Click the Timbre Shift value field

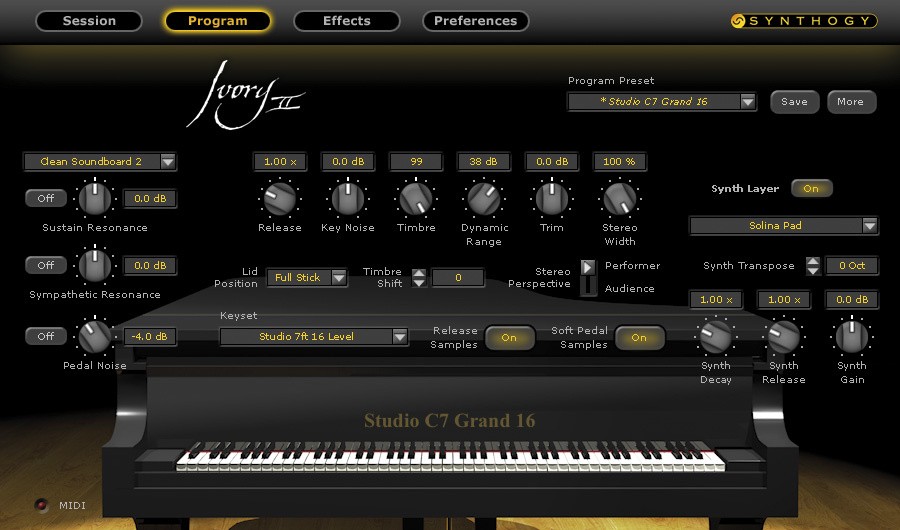pos(458,277)
